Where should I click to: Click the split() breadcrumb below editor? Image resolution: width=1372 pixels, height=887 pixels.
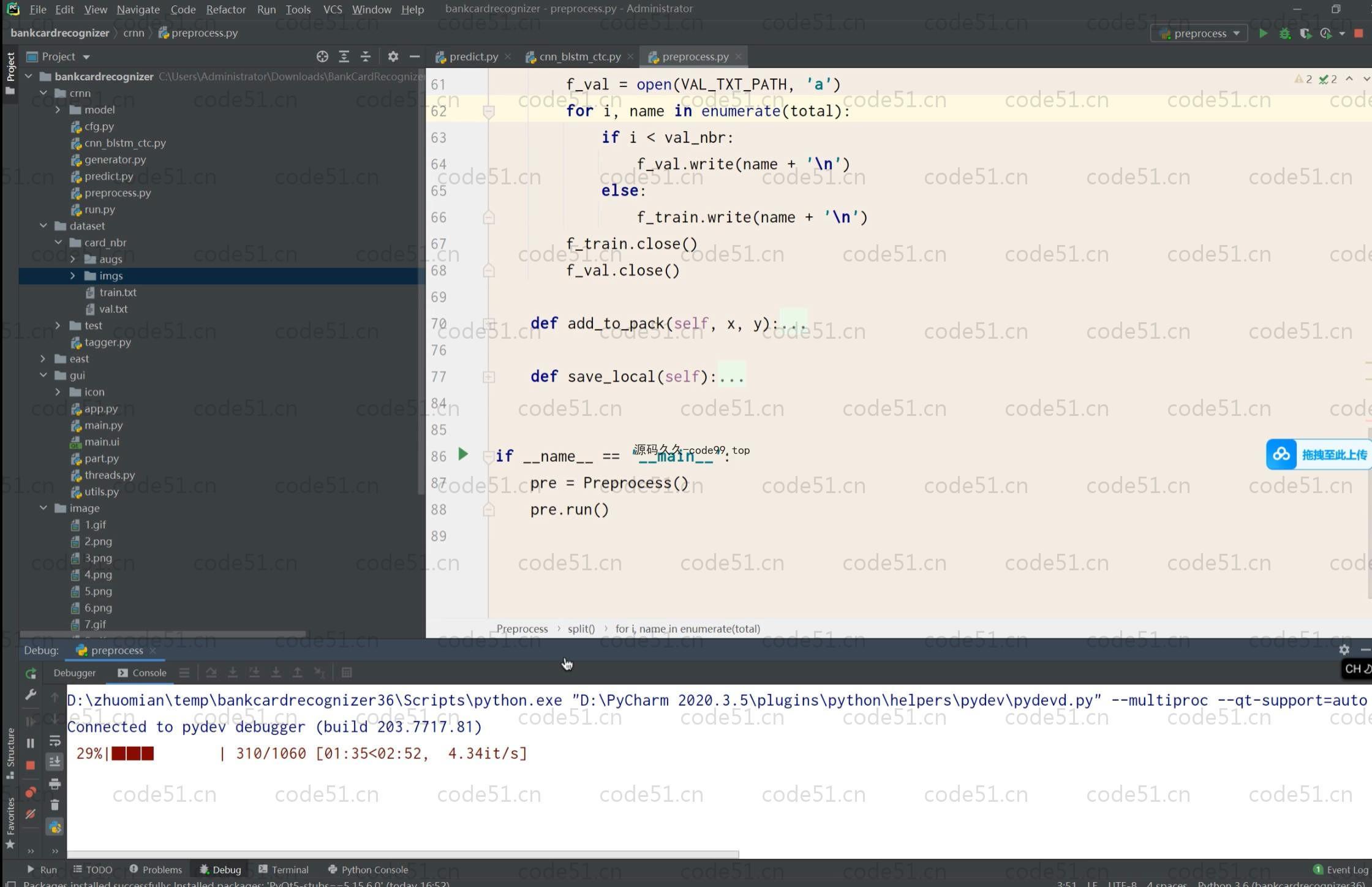pos(581,629)
